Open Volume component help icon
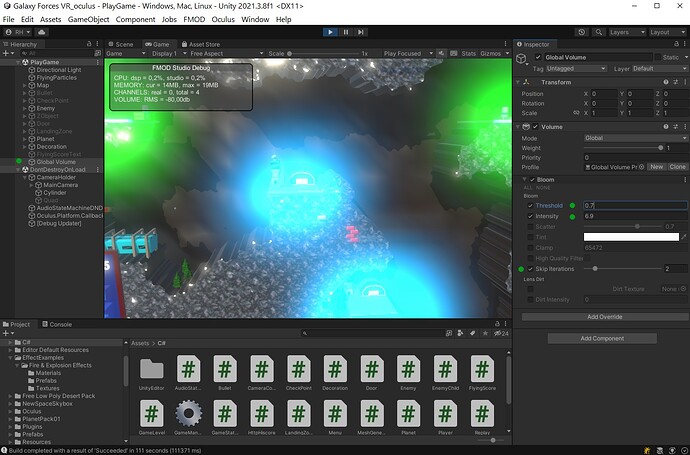 [666, 127]
